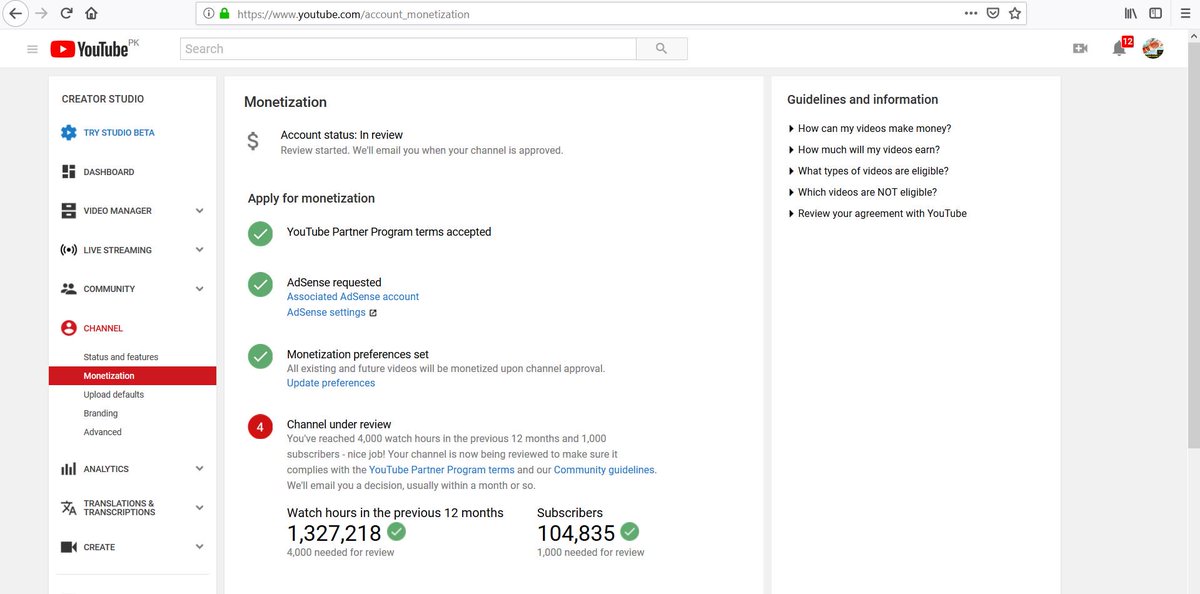
Task: Open the browser Library icon
Action: point(1131,14)
